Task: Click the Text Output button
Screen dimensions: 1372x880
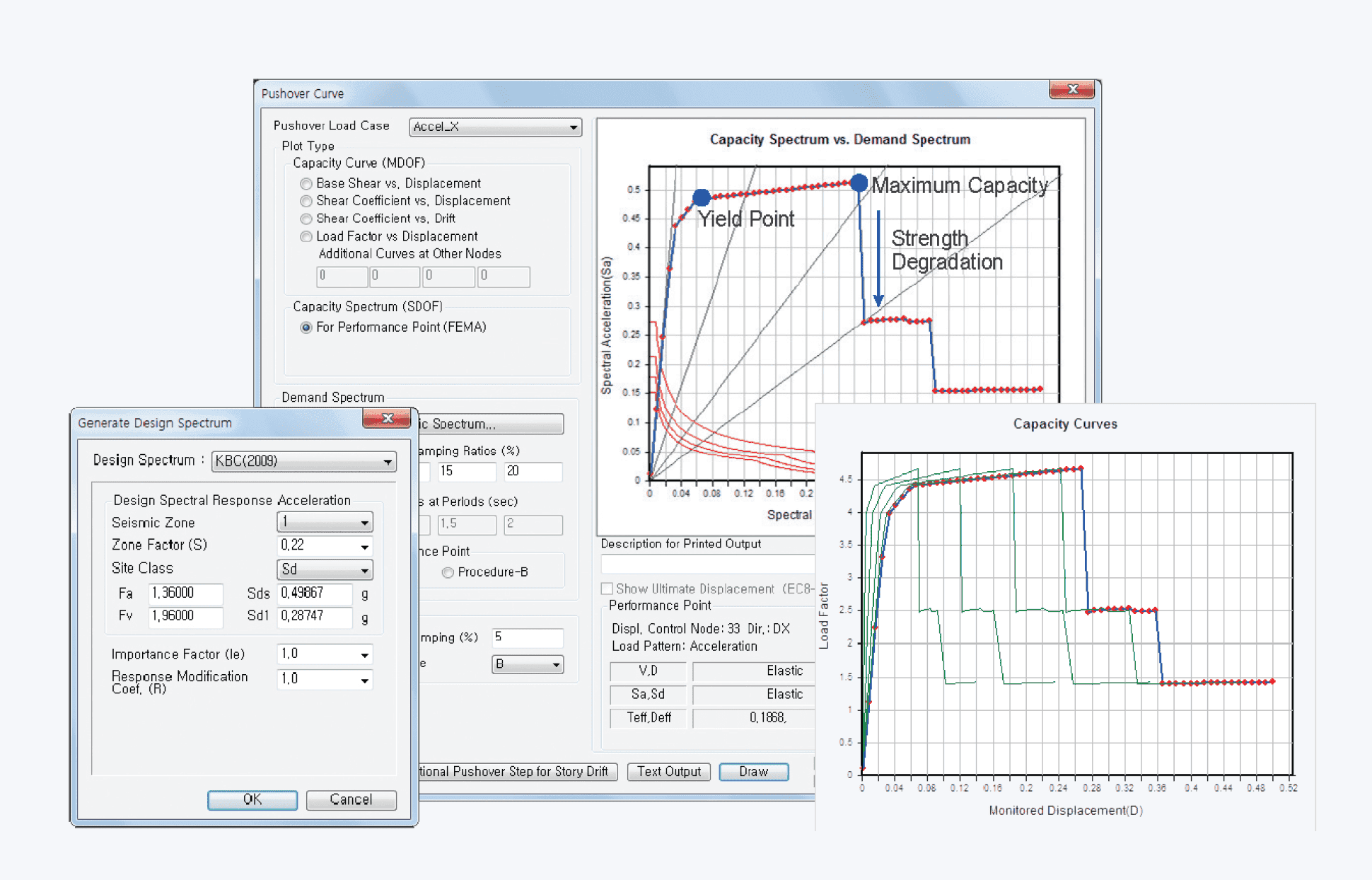Action: pos(668,772)
